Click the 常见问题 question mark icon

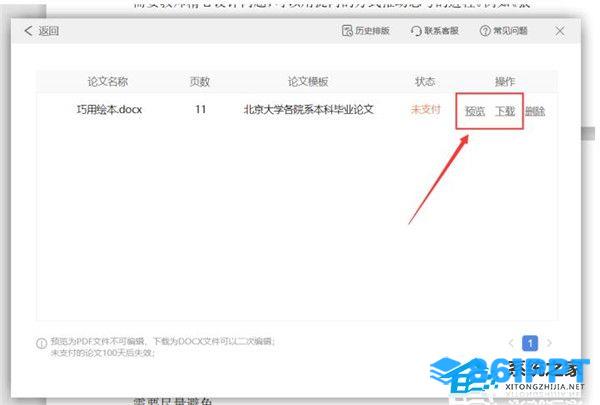[485, 31]
